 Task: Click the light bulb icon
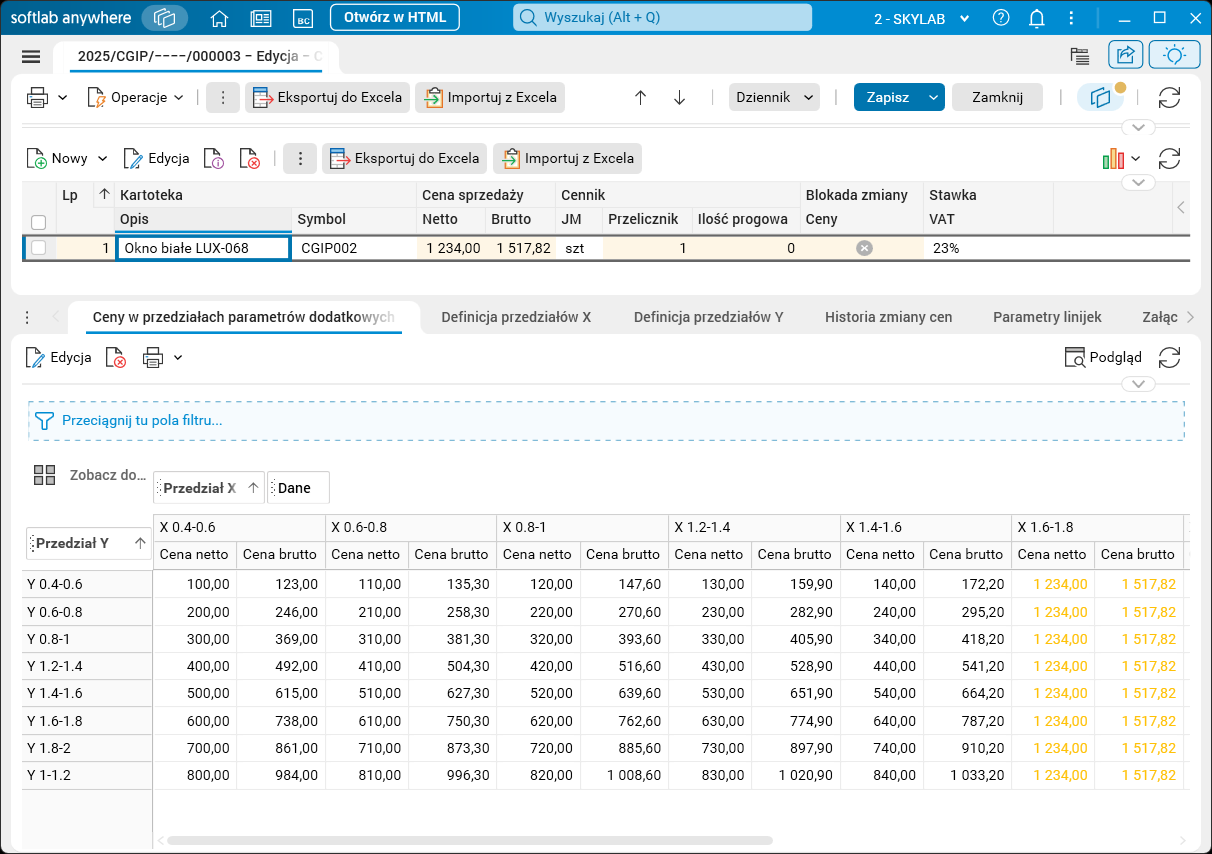[x=1174, y=56]
